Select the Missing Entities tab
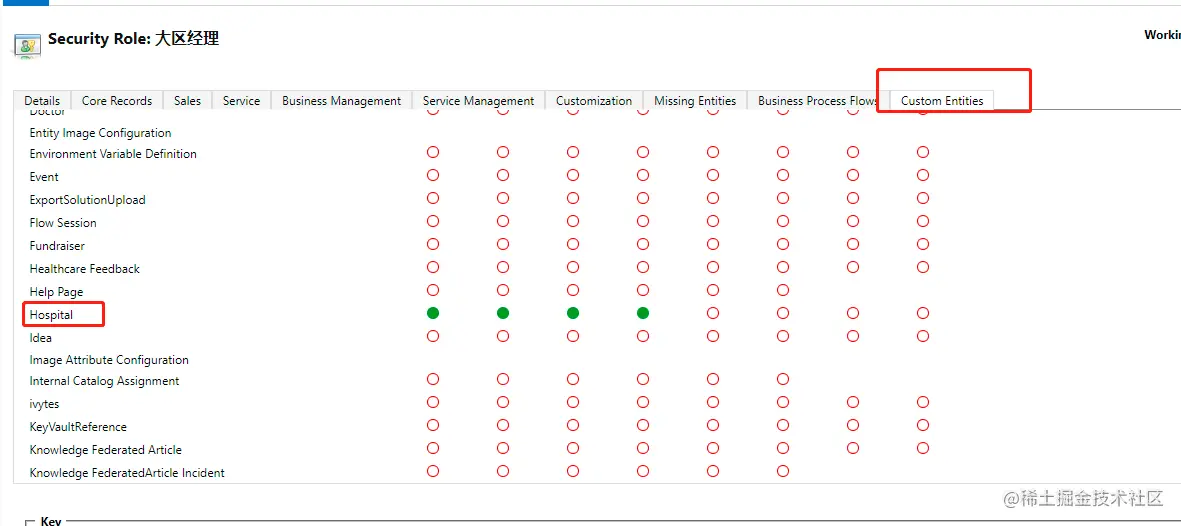This screenshot has height=526, width=1181. tap(695, 101)
